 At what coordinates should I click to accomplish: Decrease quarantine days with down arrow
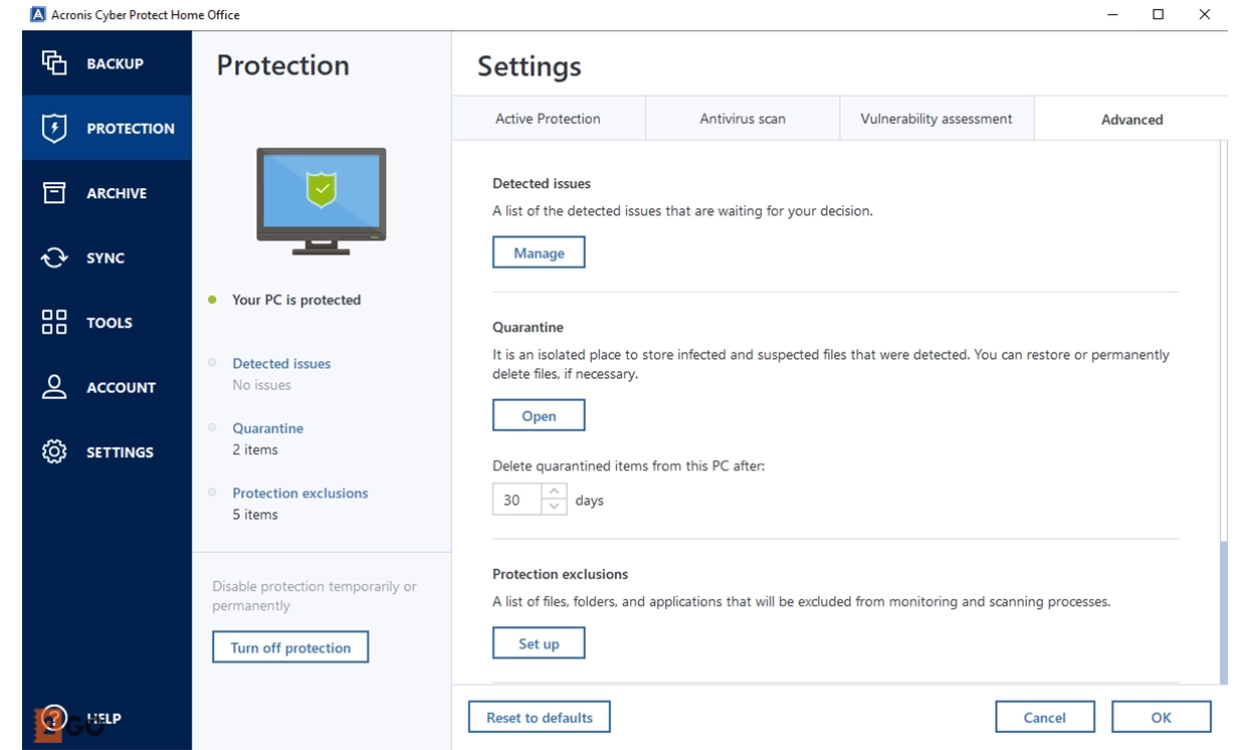(x=554, y=507)
